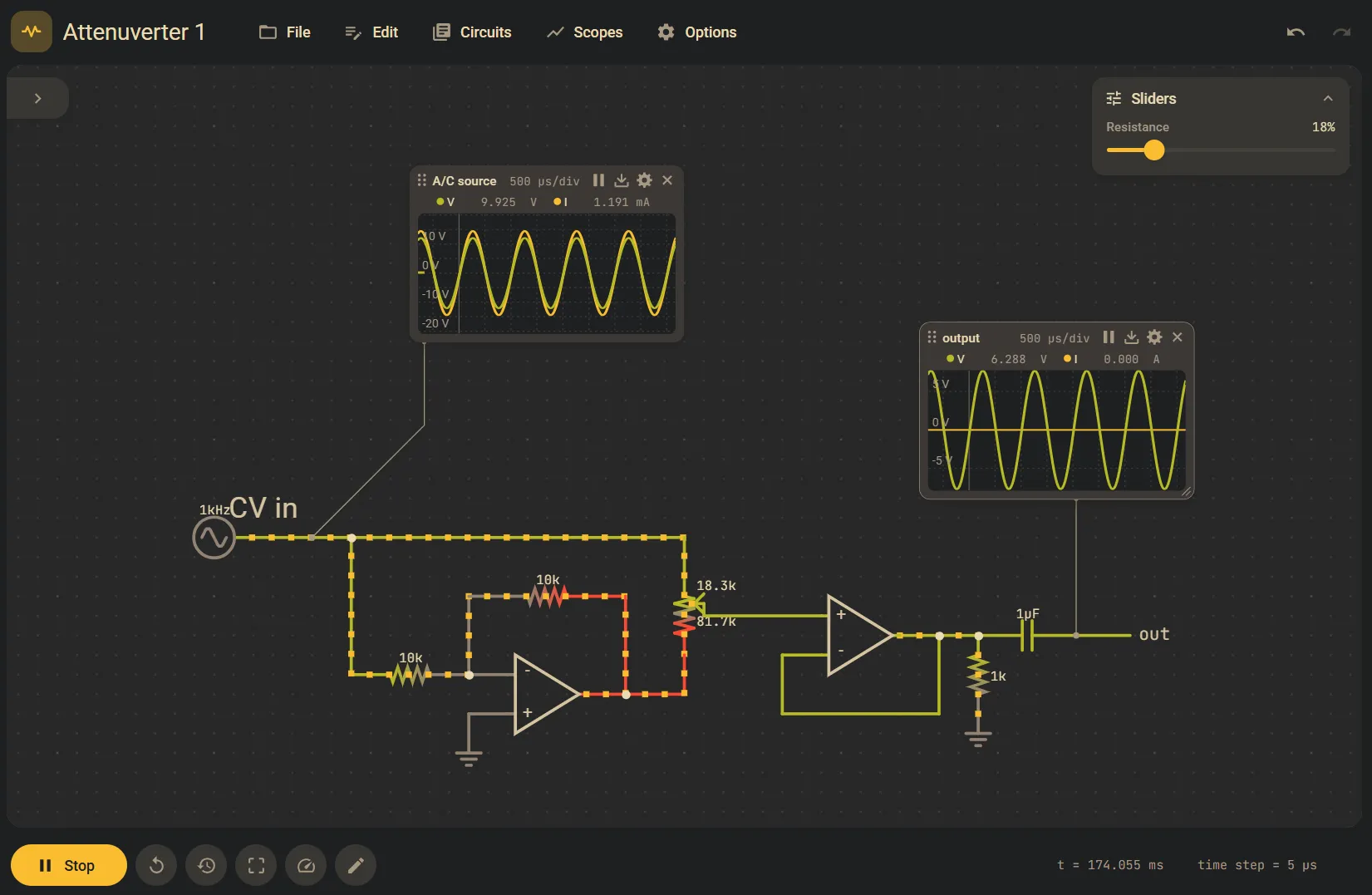Click the pencil edit icon
Image resolution: width=1372 pixels, height=895 pixels.
click(356, 866)
